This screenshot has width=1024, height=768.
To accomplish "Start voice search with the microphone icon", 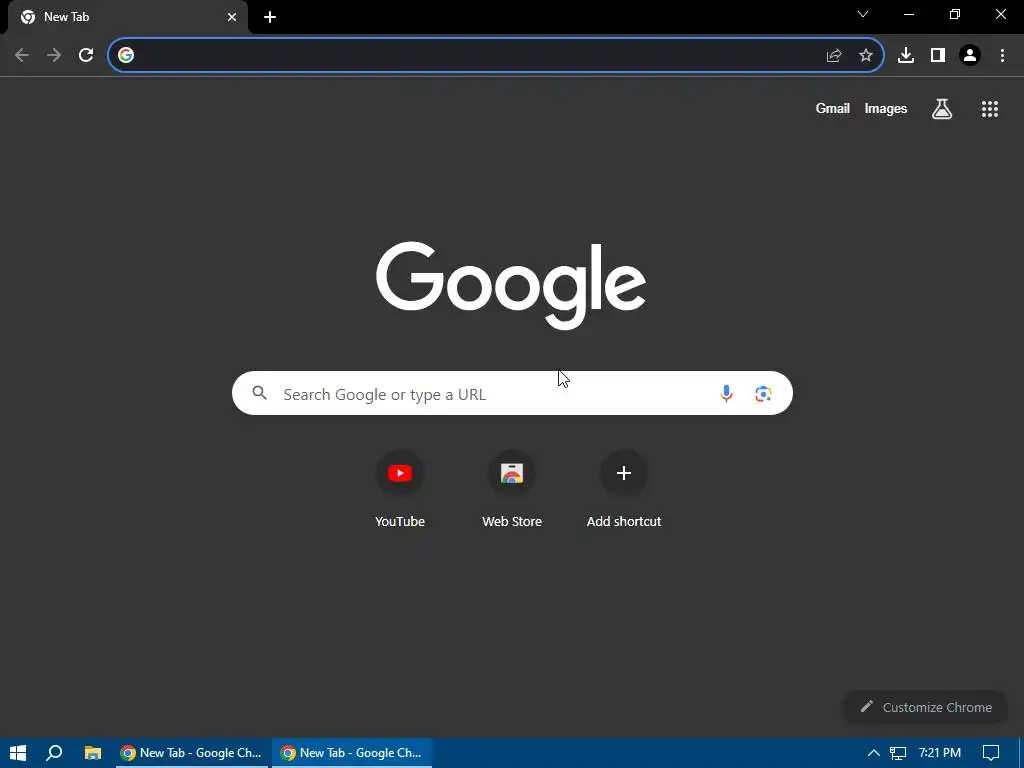I will tap(726, 393).
